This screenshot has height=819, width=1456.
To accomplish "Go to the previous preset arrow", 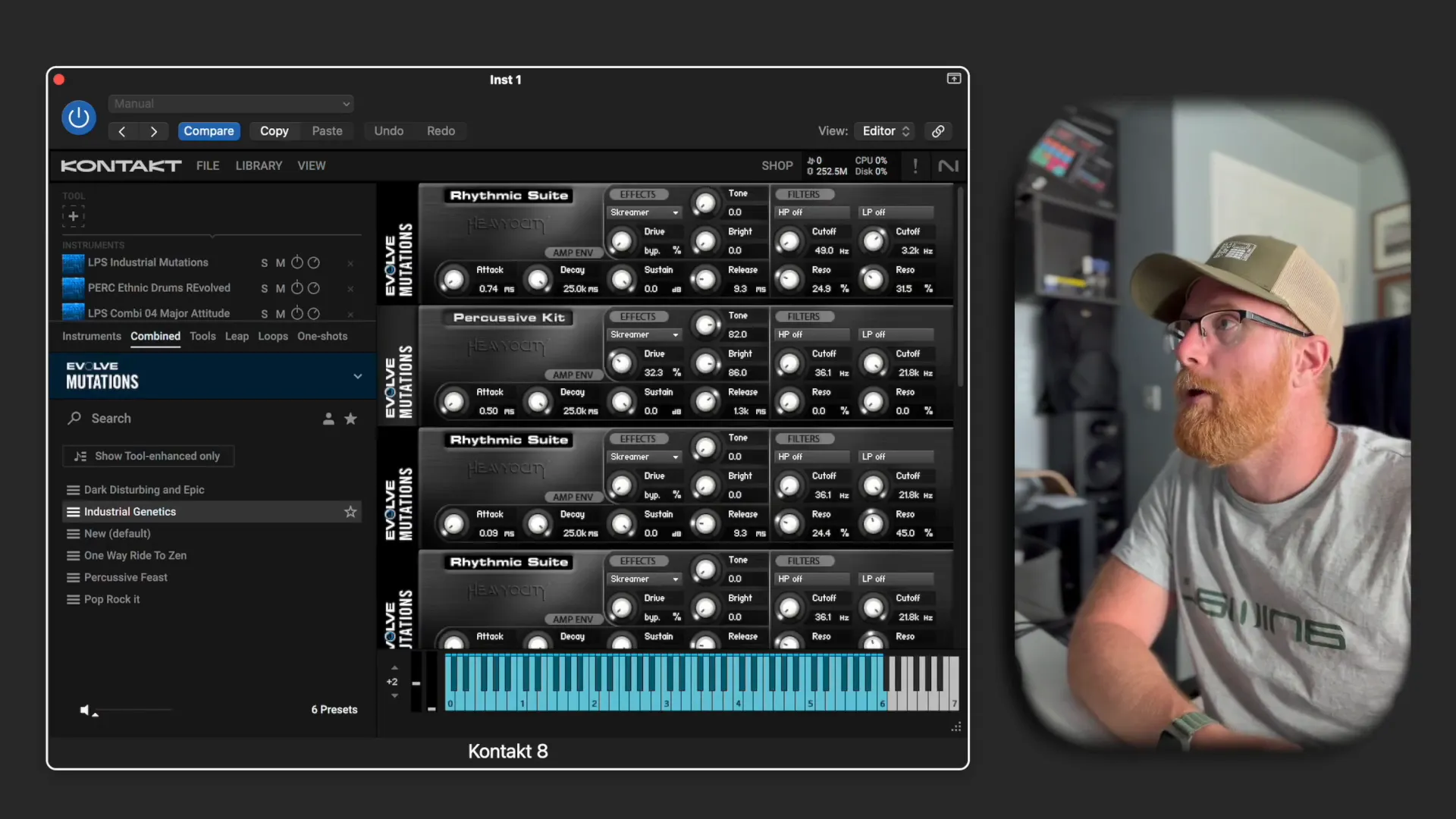I will 122,131.
